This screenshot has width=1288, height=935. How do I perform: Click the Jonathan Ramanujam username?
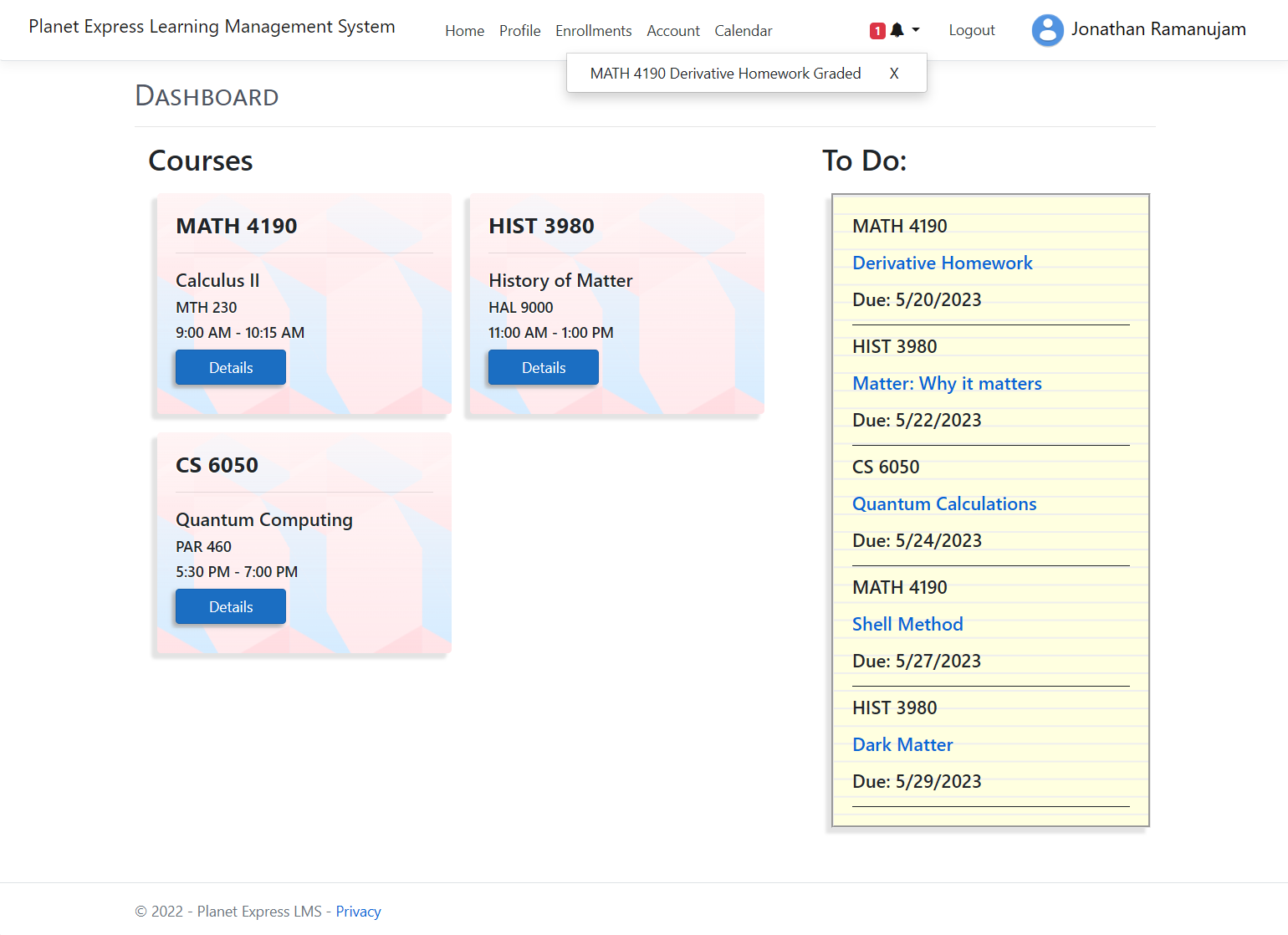pos(1158,29)
